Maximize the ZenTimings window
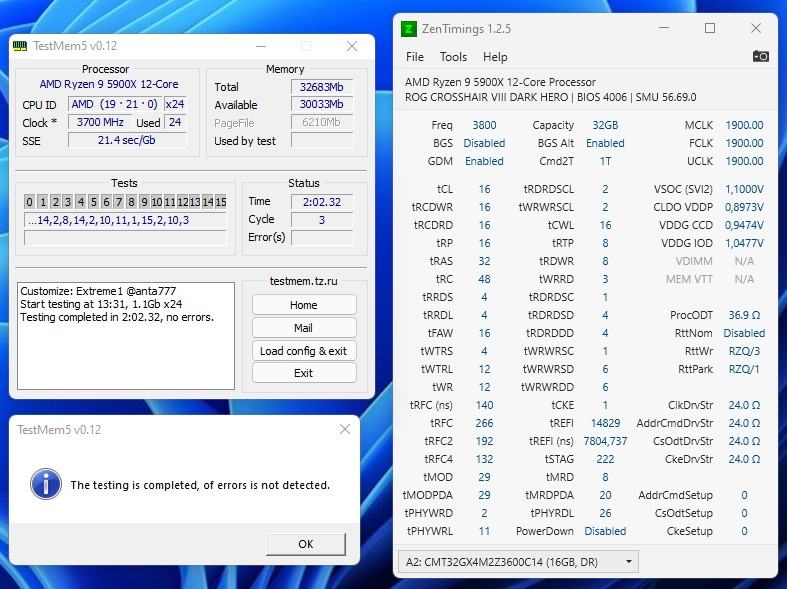787x589 pixels. (x=710, y=28)
